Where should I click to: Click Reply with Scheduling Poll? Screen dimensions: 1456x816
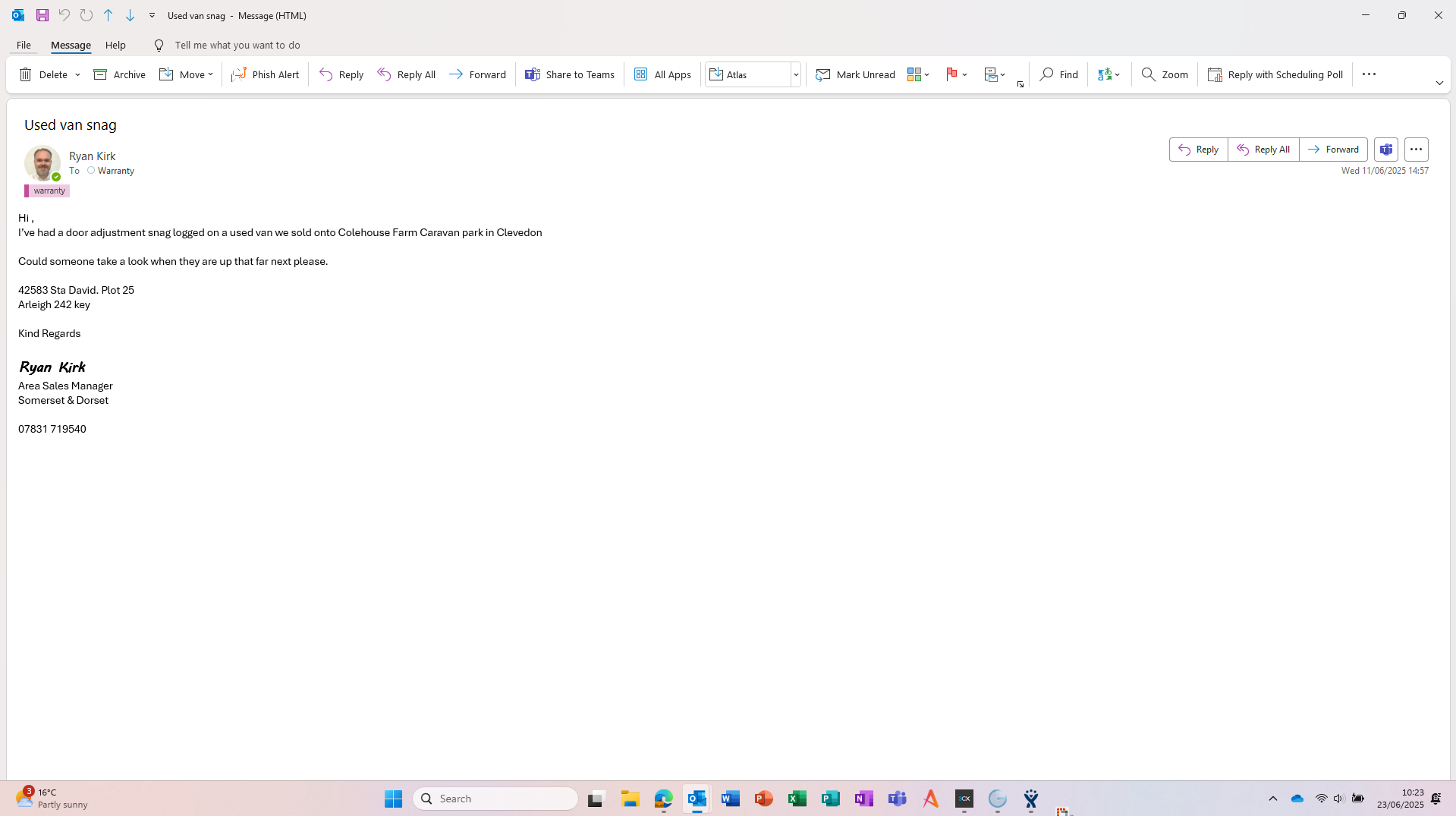pos(1275,74)
